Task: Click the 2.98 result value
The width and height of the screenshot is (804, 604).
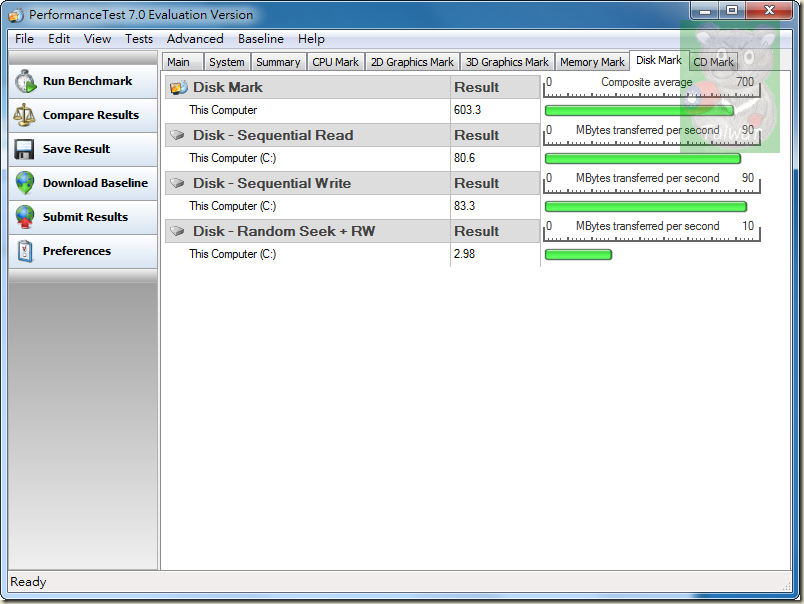Action: coord(465,254)
